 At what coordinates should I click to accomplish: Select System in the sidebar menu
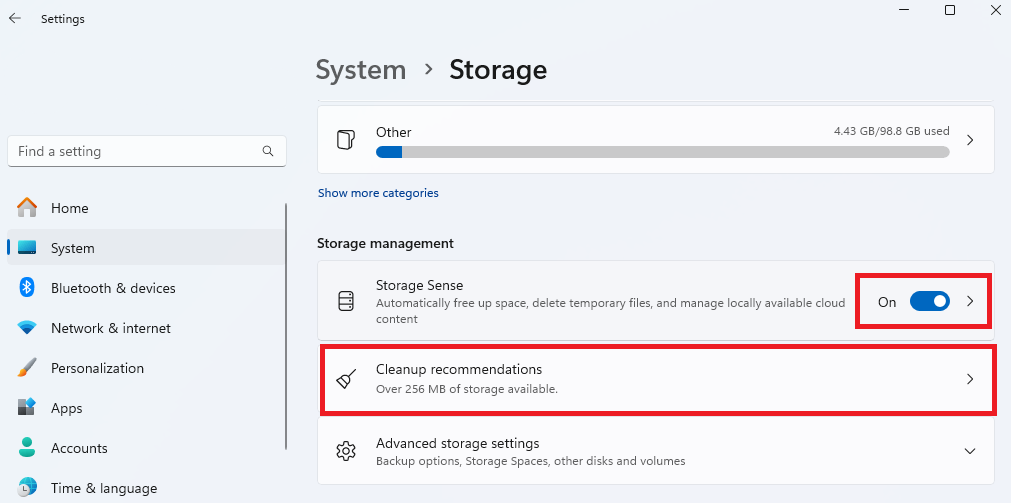click(x=73, y=248)
